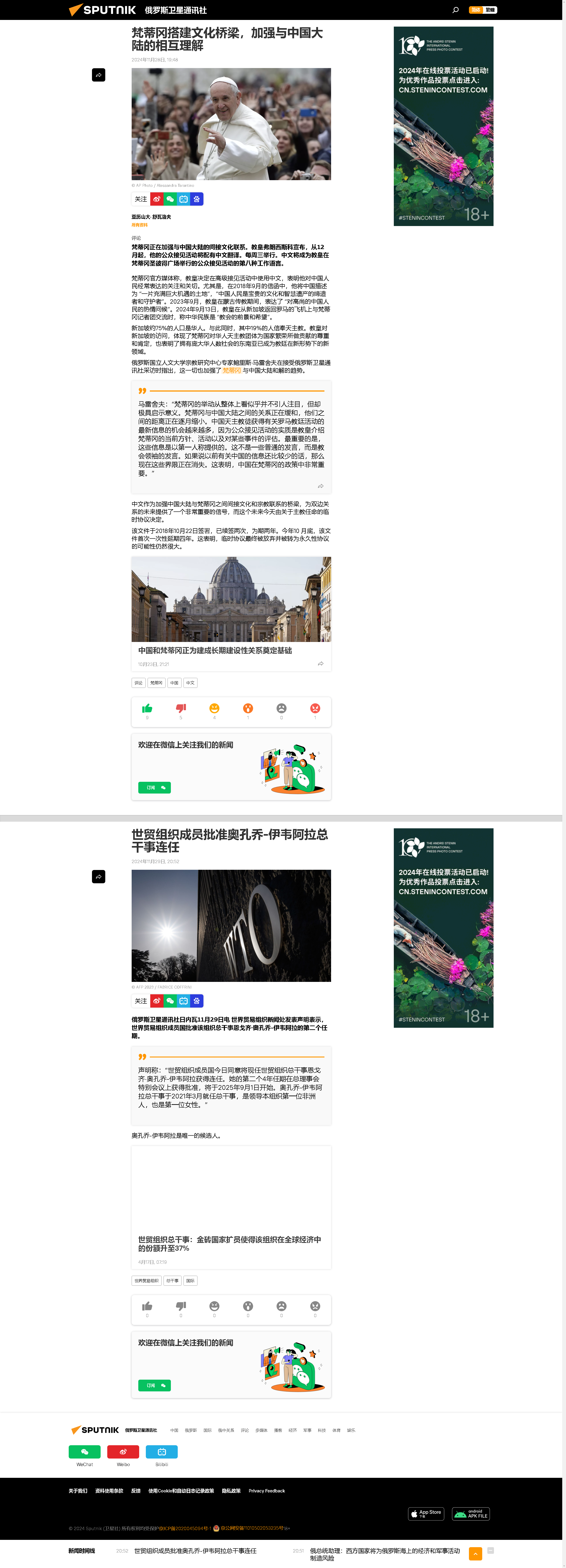Open Bilibili icon in footer

[162, 1452]
